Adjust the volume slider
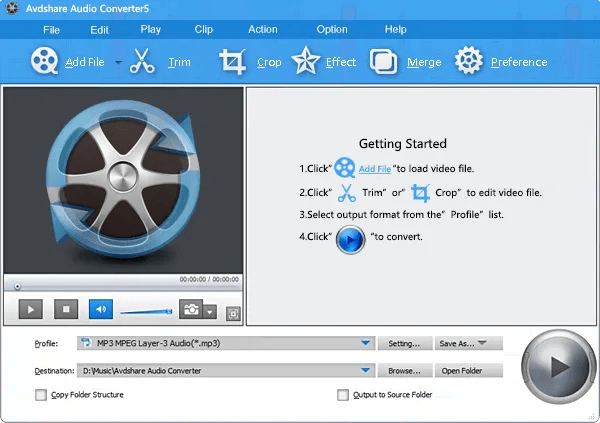The image size is (600, 423). coord(146,312)
